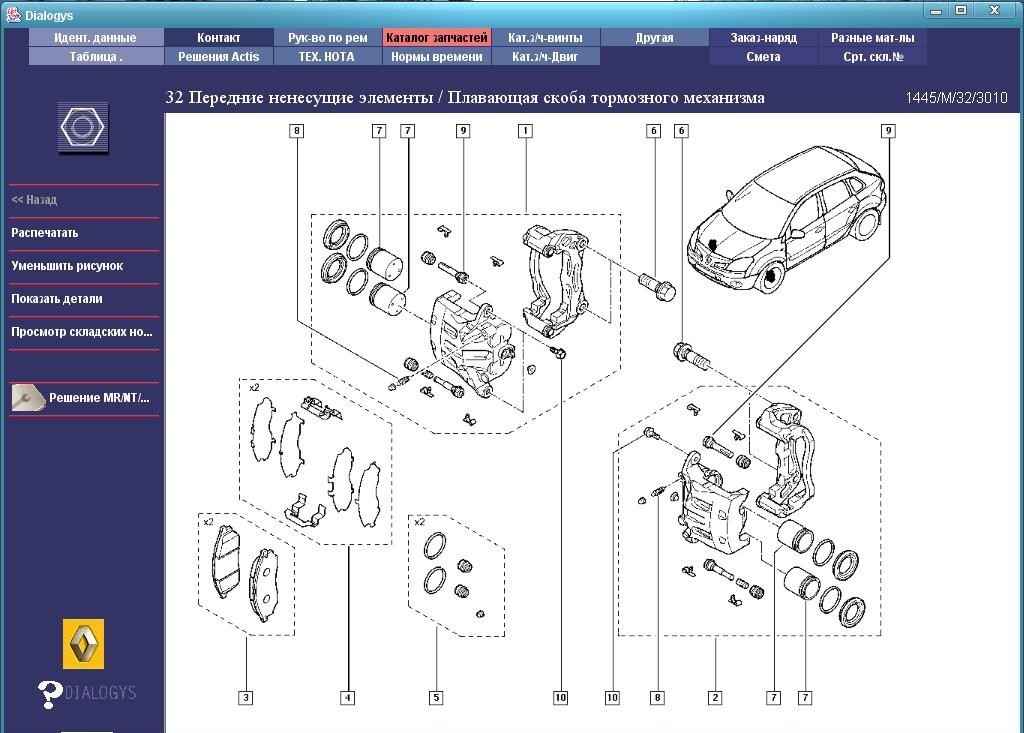
Task: Select the Каталог запчастей tab
Action: coord(436,37)
